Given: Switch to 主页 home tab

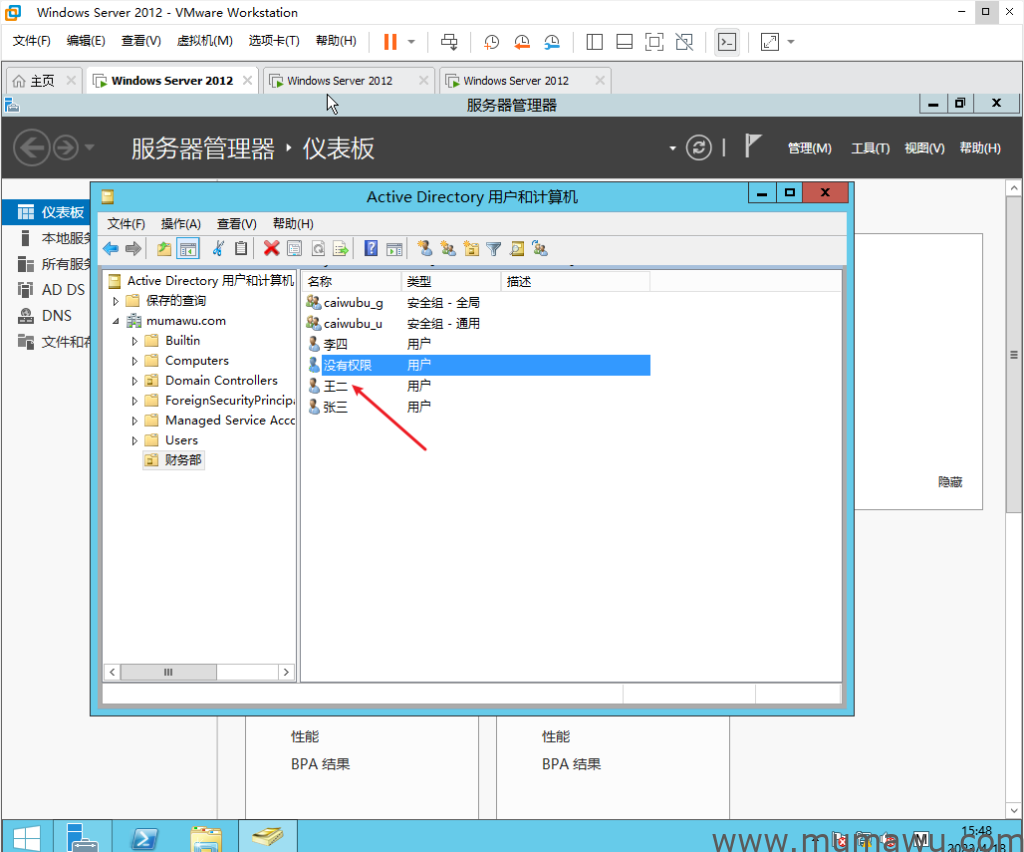Looking at the screenshot, I should (44, 80).
